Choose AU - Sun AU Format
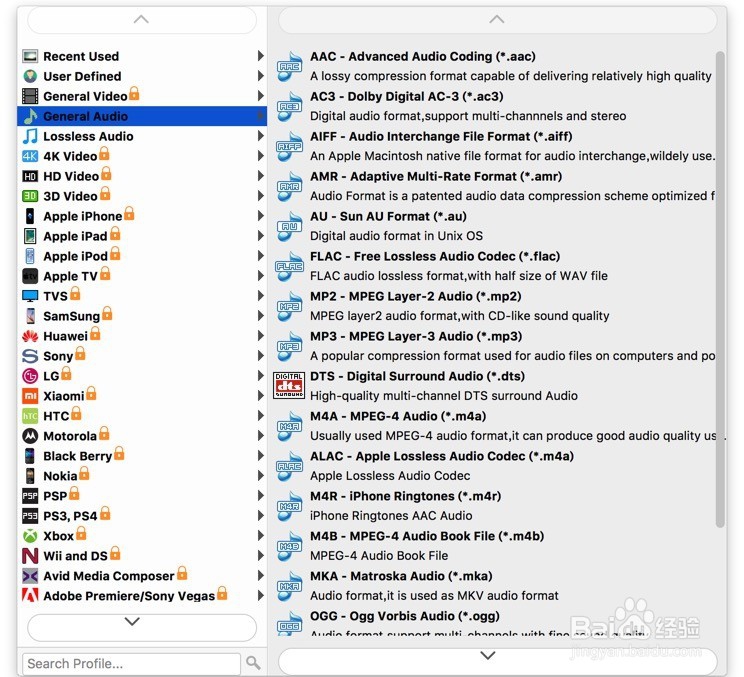Screen dimensions: 744x677 (495, 226)
